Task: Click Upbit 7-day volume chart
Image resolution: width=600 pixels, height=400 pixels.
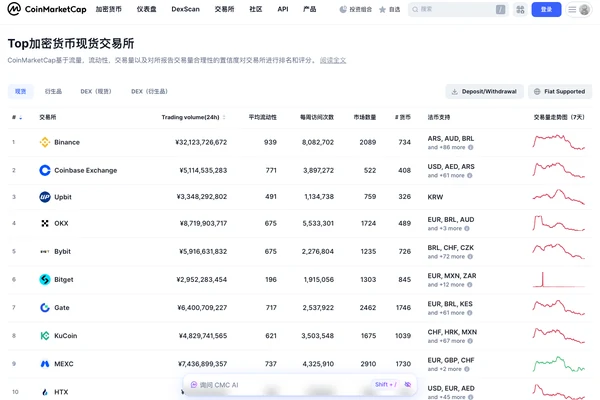Action: pos(559,197)
